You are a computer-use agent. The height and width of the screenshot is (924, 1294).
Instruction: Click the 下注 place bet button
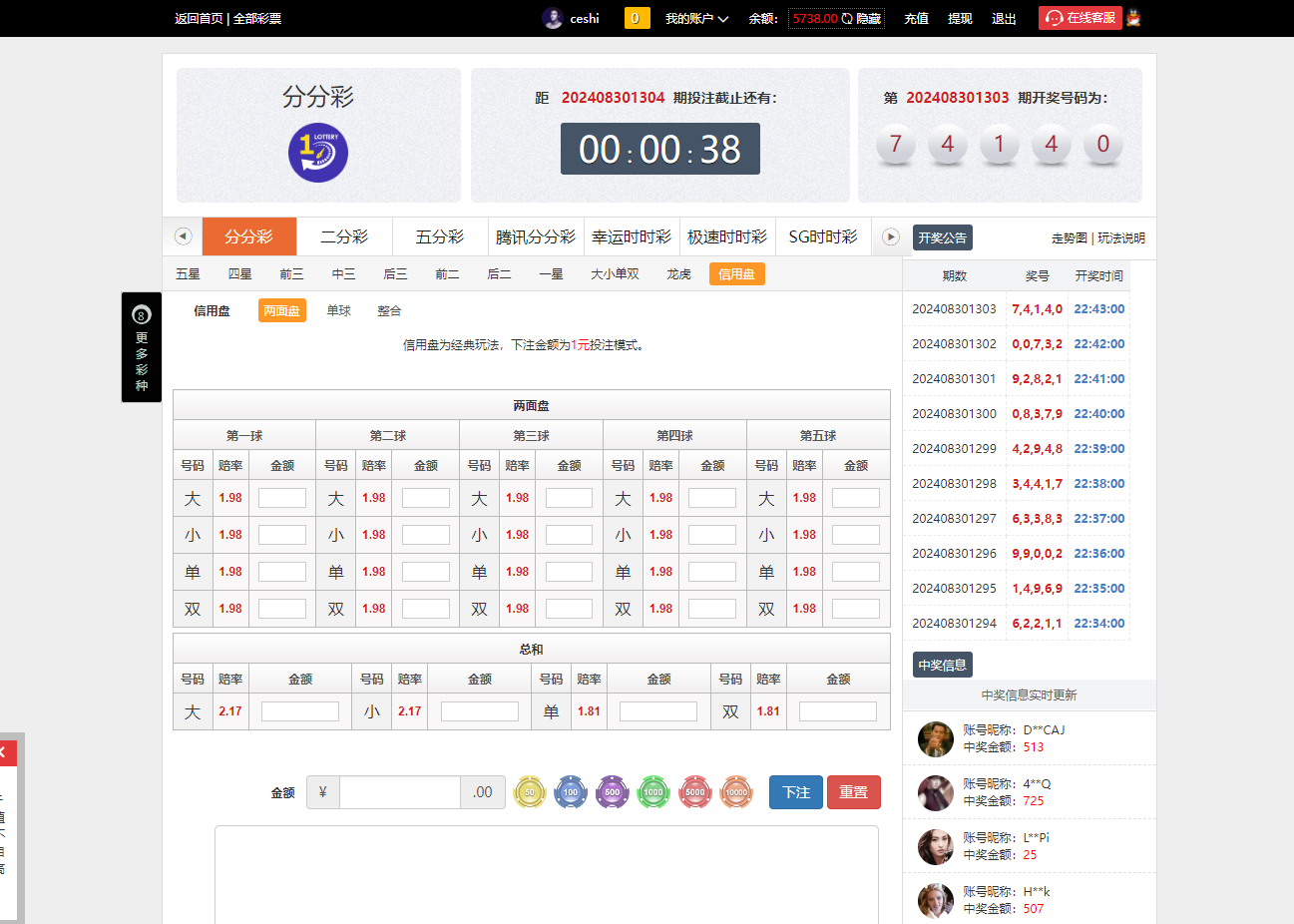795,791
